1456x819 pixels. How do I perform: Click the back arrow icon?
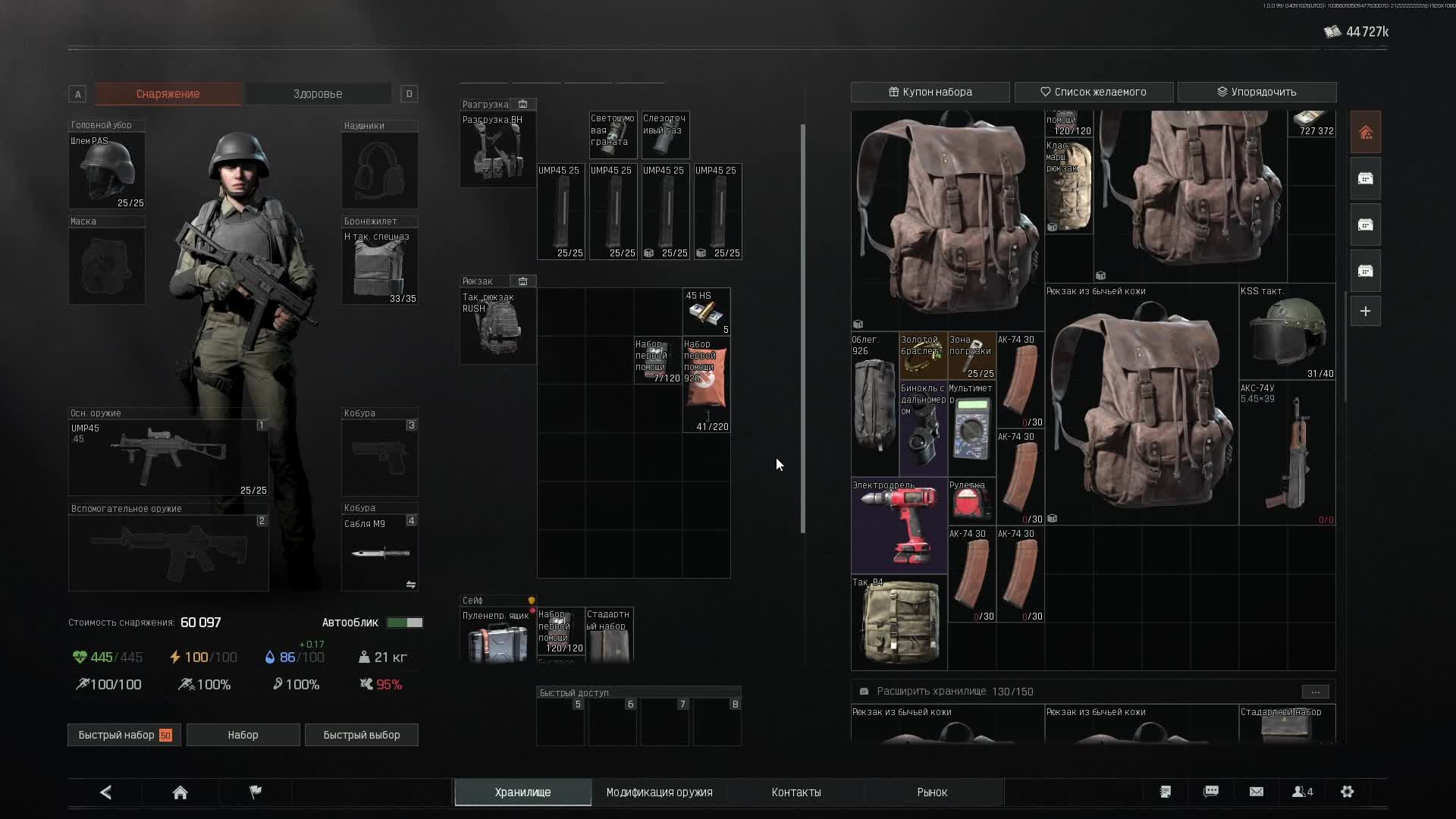(106, 792)
